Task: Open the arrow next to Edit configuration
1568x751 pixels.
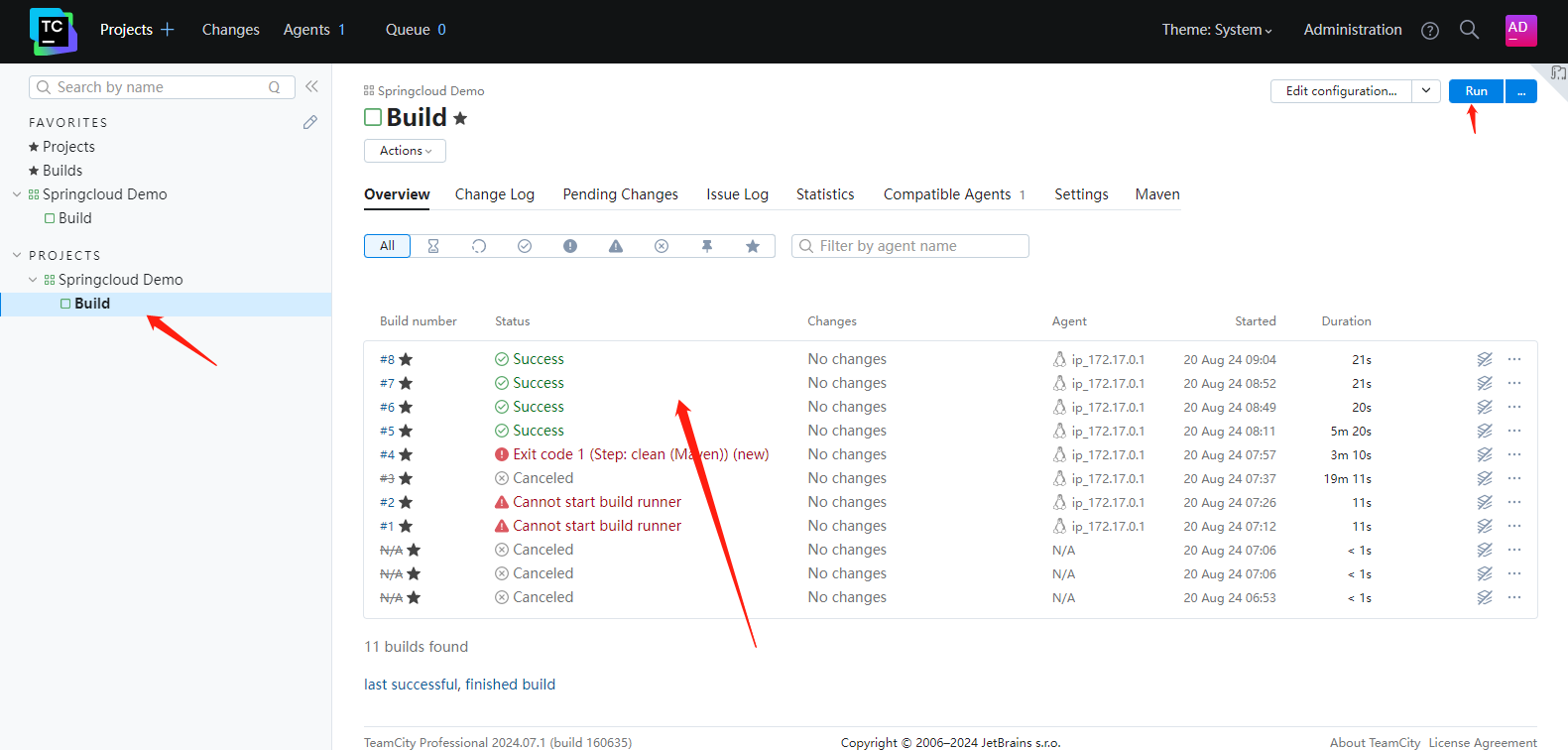Action: pos(1426,90)
